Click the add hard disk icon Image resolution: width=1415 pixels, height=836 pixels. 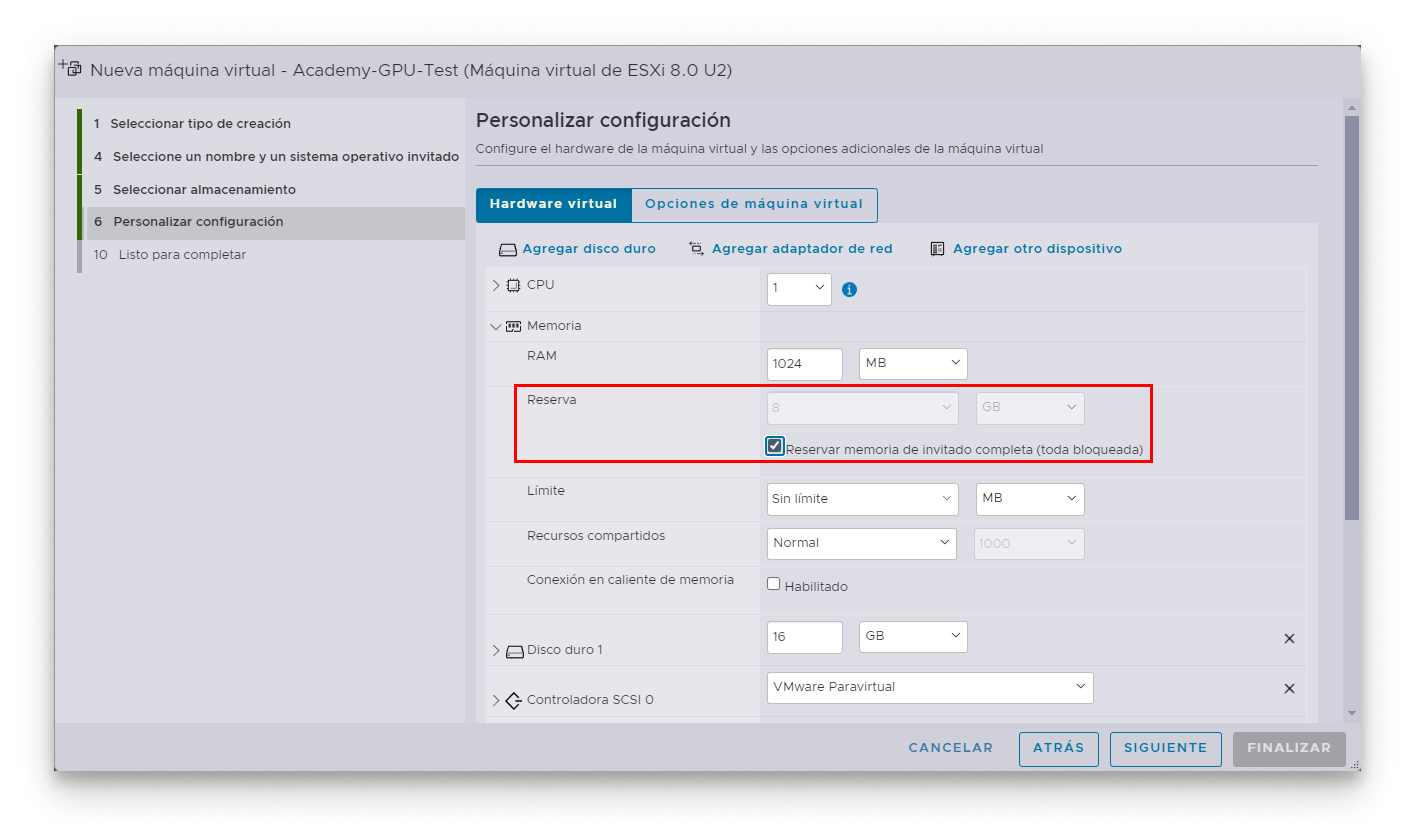(x=508, y=249)
